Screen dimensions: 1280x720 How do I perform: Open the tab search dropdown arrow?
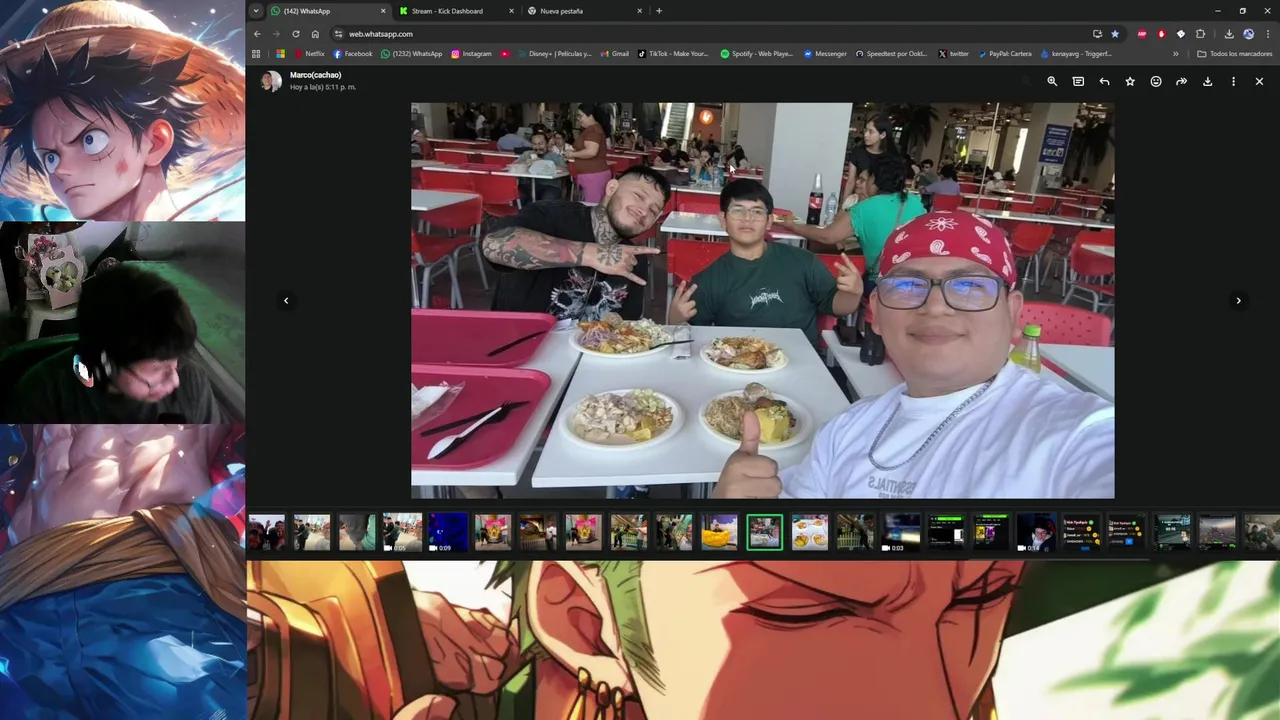[x=256, y=11]
